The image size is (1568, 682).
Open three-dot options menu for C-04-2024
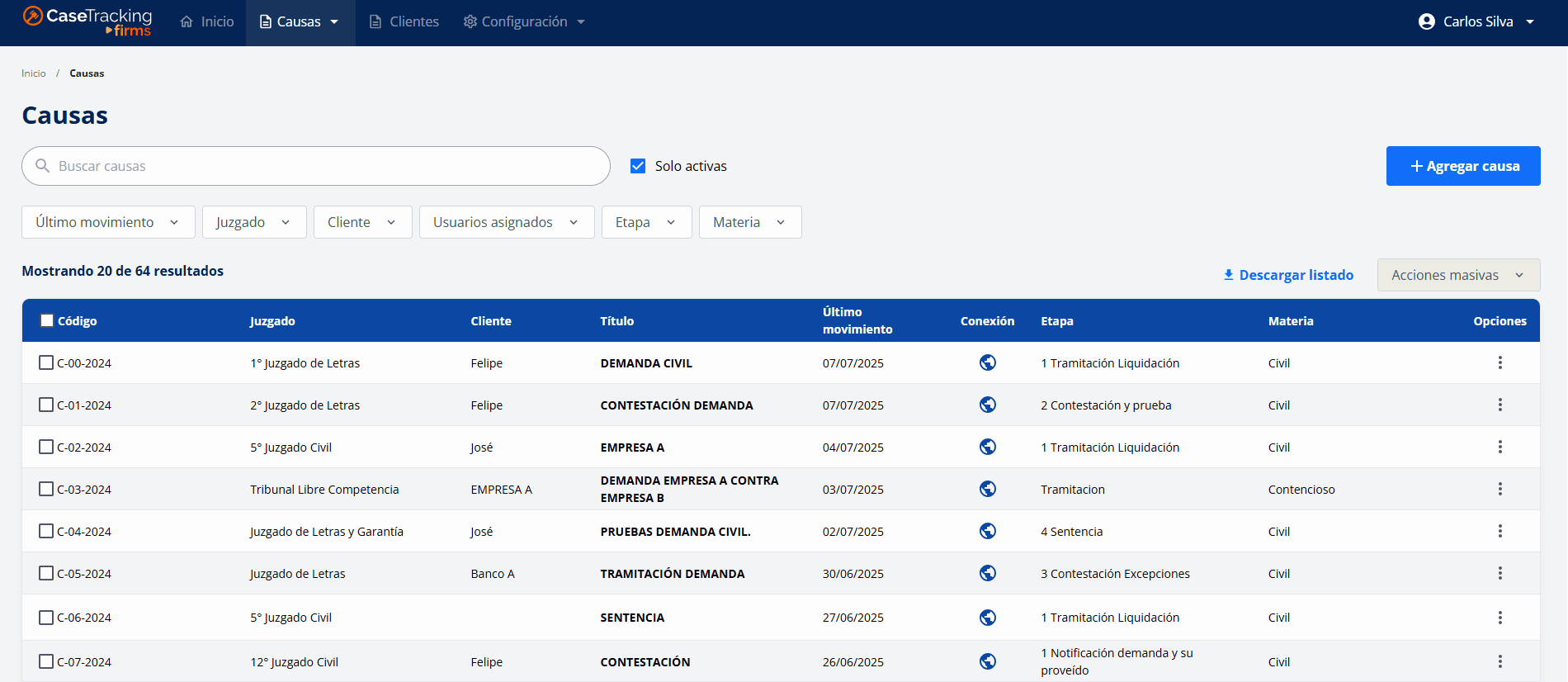[x=1500, y=531]
